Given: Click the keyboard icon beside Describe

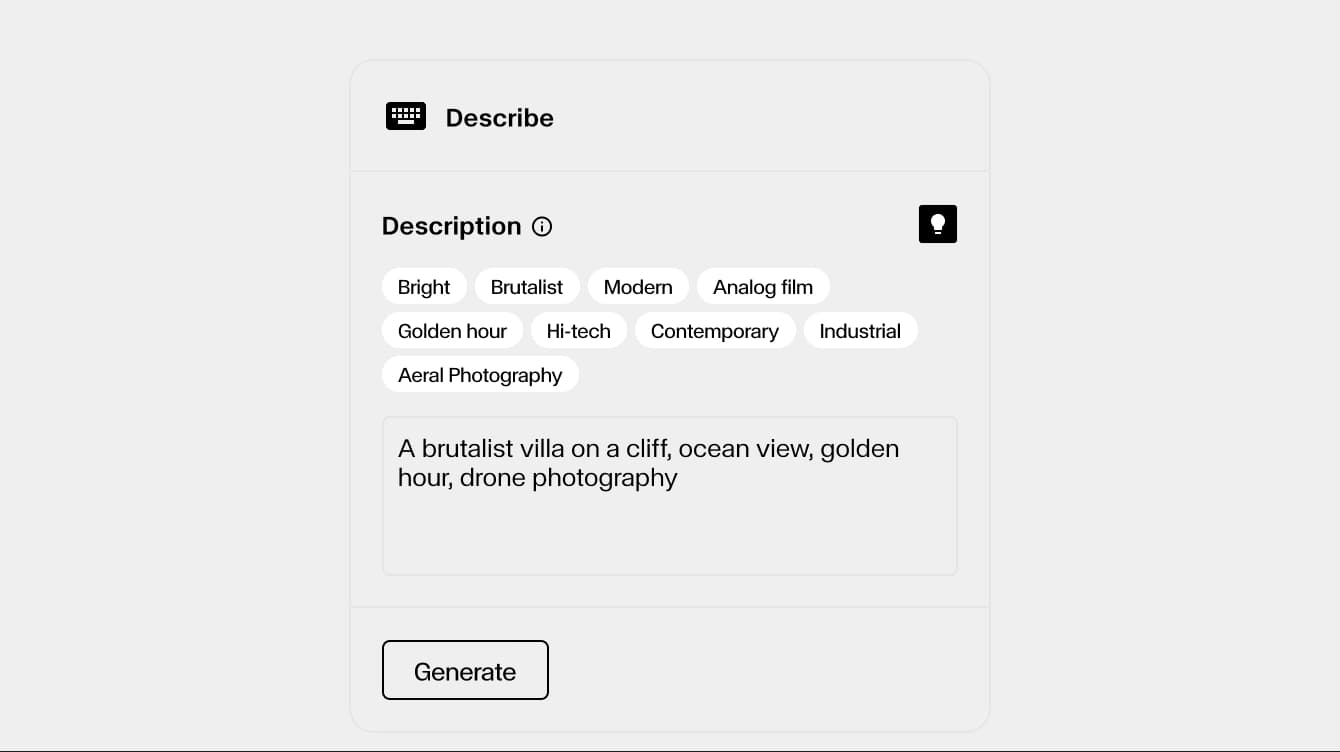Looking at the screenshot, I should pyautogui.click(x=405, y=115).
